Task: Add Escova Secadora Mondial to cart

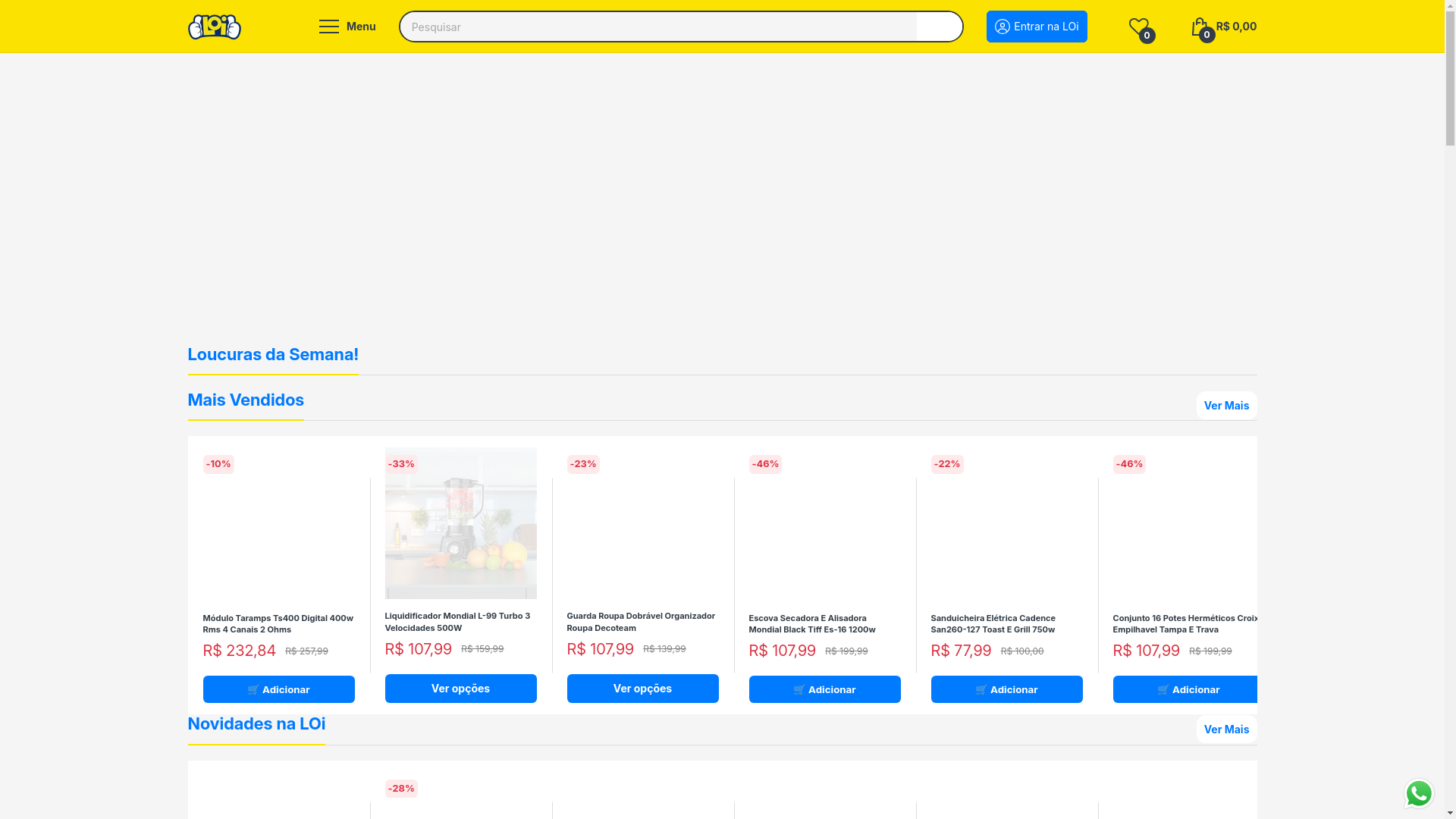Action: [x=824, y=689]
